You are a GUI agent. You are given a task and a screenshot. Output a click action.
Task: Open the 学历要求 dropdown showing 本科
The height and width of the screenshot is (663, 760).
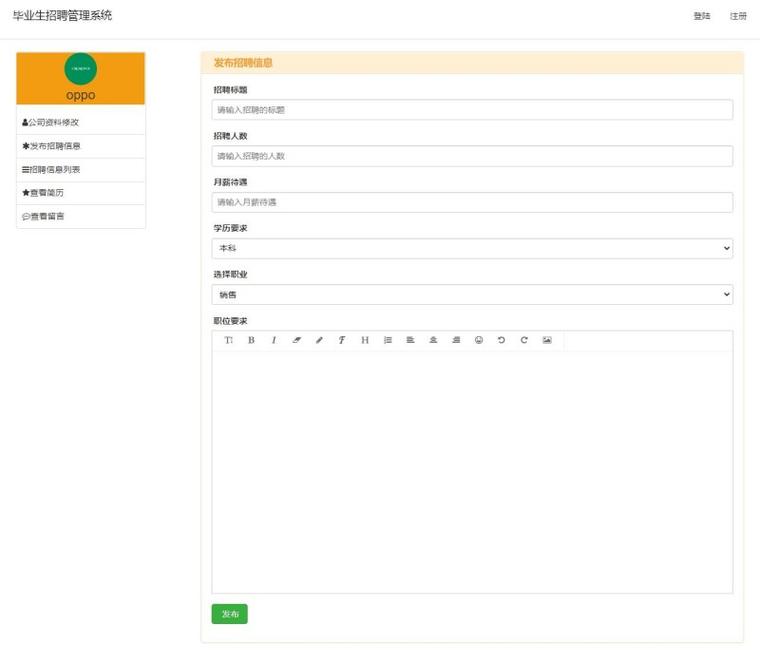pyautogui.click(x=472, y=248)
